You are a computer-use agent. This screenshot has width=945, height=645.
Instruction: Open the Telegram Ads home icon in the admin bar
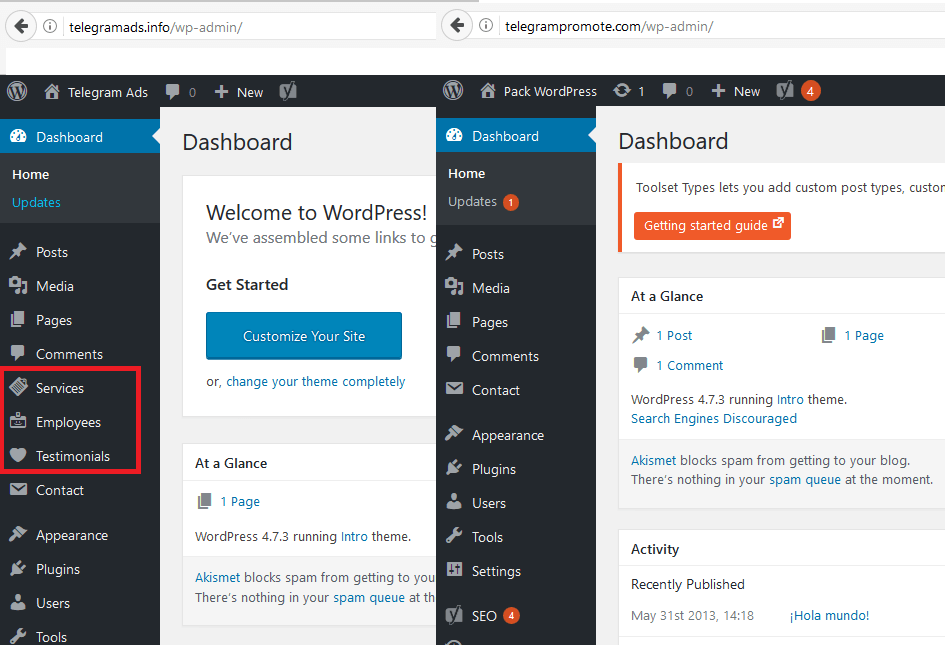[52, 92]
